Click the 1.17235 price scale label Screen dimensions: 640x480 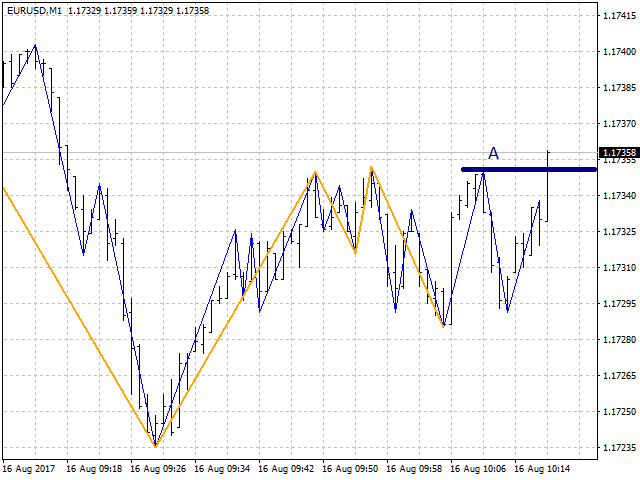point(619,448)
